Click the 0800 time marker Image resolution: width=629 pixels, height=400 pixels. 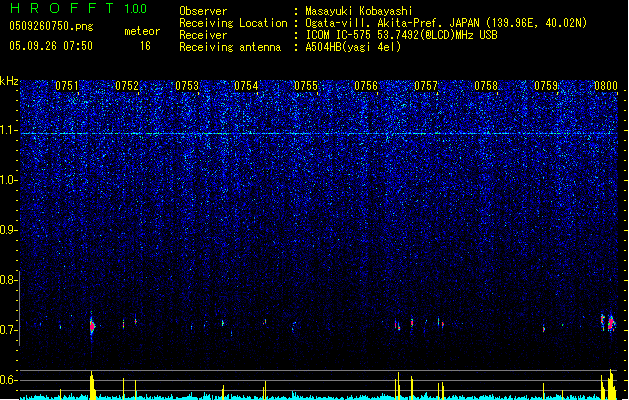pos(606,86)
